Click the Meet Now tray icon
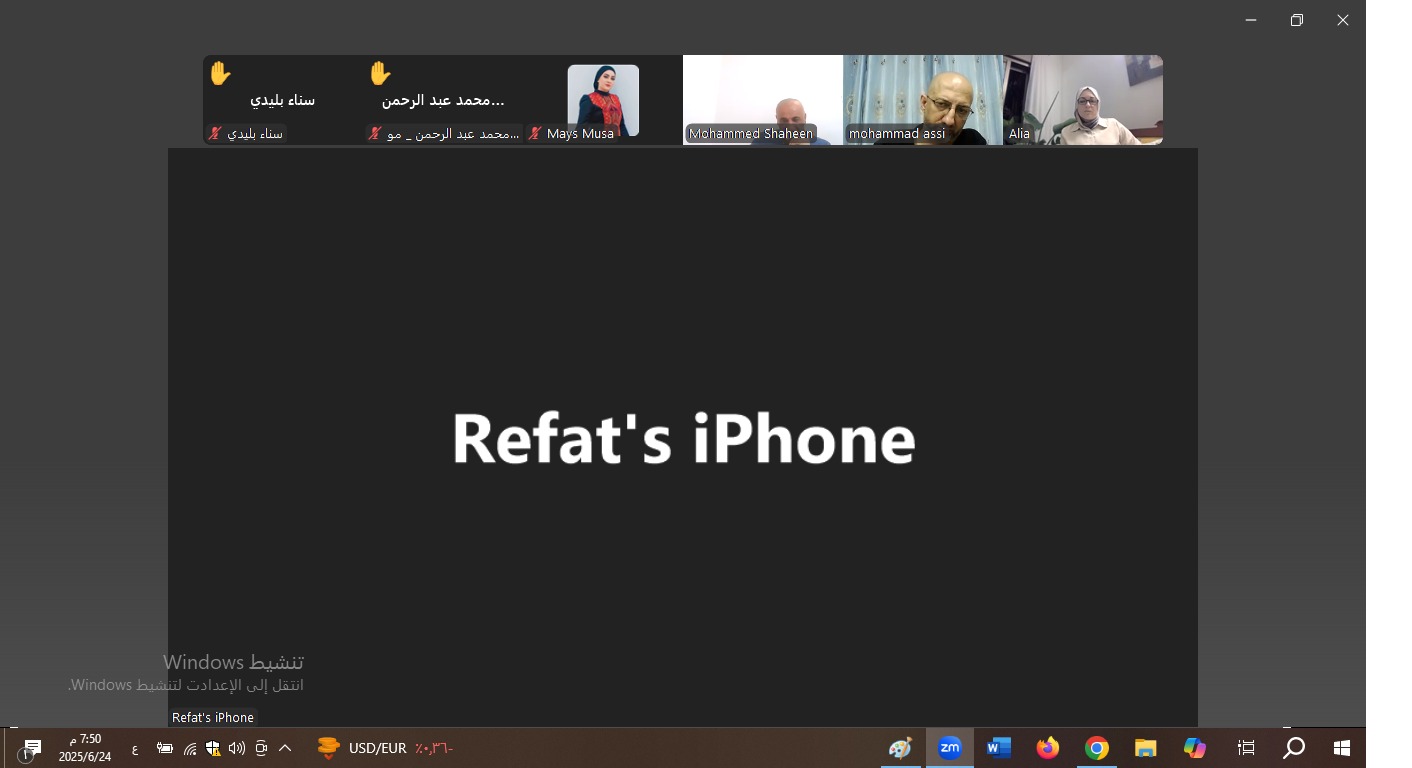Viewport: 1412px width, 768px height. click(x=261, y=748)
